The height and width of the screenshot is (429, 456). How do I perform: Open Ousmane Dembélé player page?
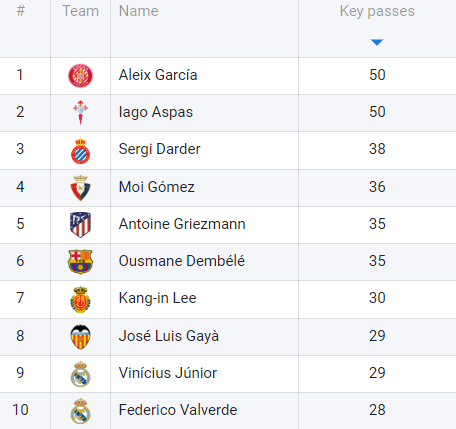point(182,261)
